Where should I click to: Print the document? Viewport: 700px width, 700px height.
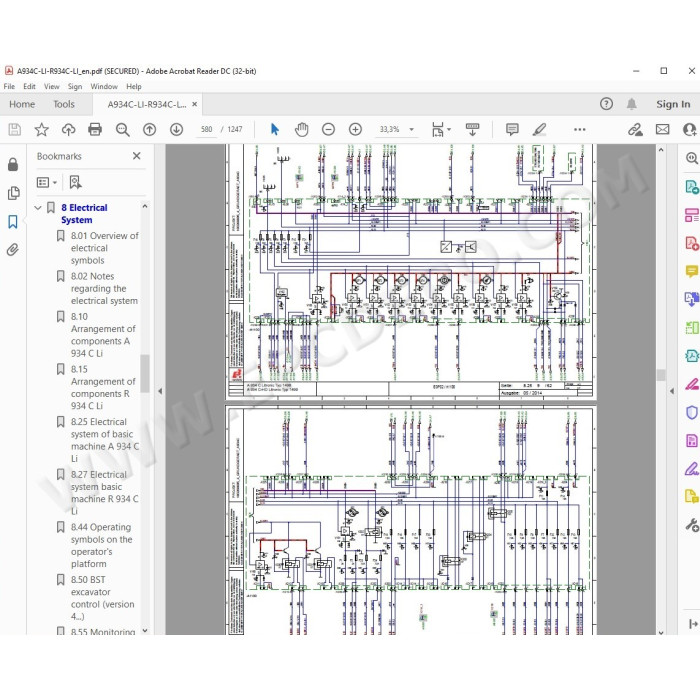point(95,129)
